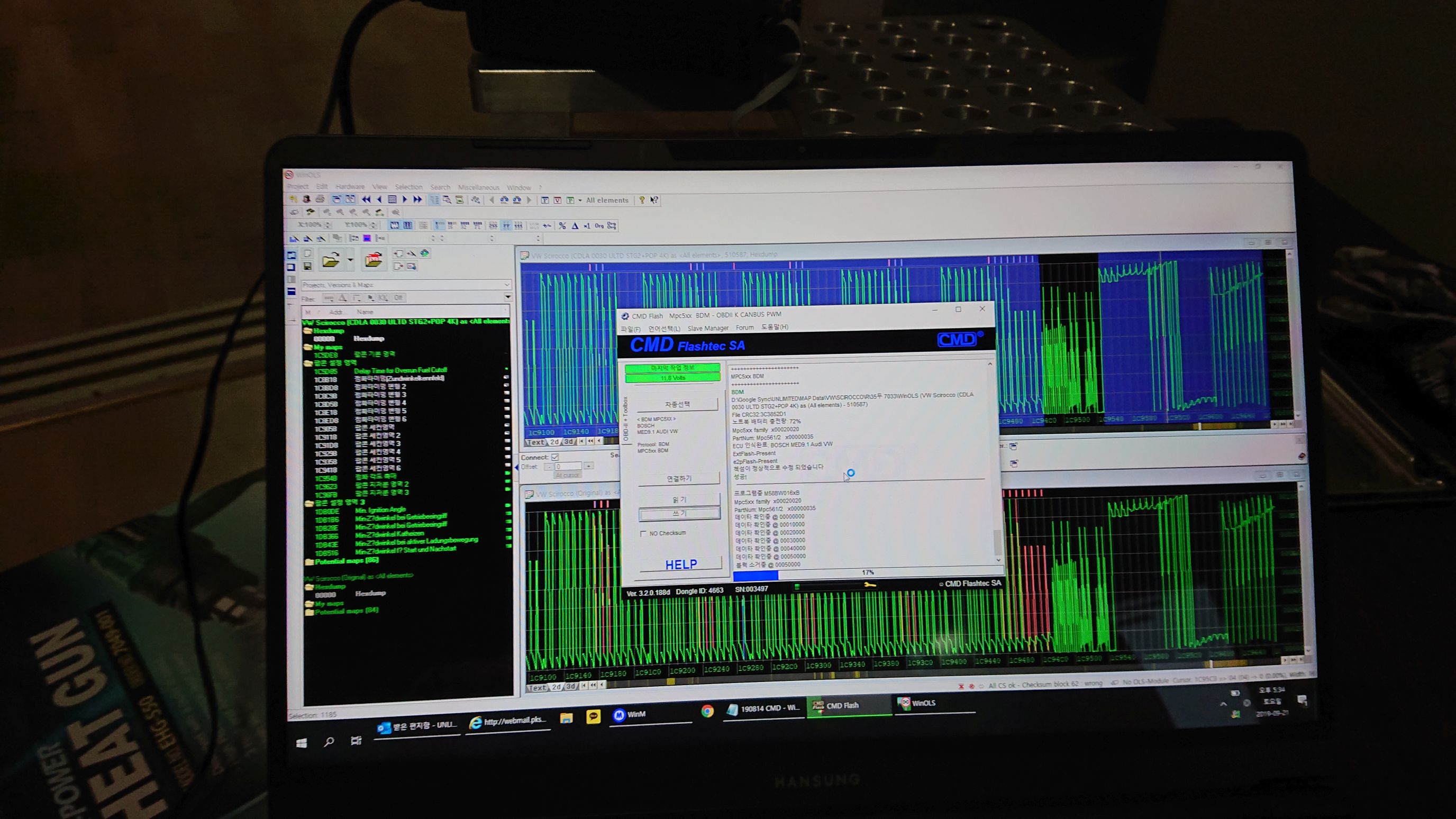
Task: Toggle the first highlighted view-mode button in WinOLS
Action: click(x=395, y=225)
